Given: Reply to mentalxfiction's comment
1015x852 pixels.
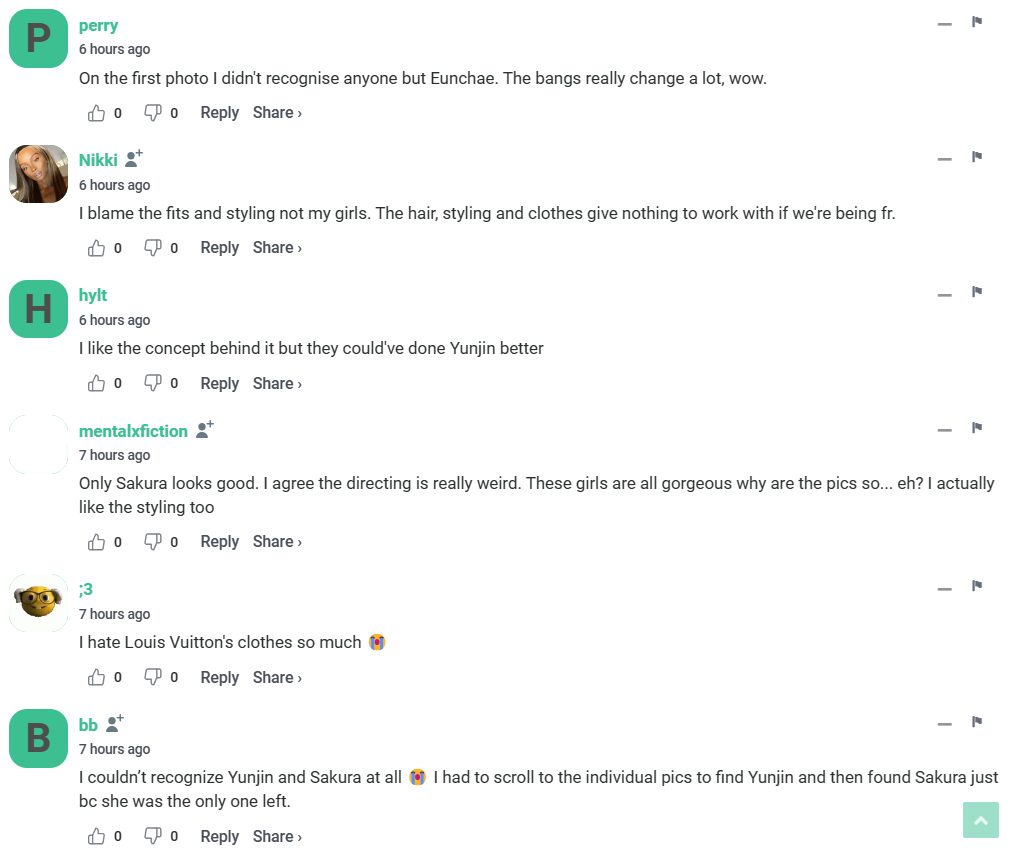Looking at the screenshot, I should (x=219, y=542).
